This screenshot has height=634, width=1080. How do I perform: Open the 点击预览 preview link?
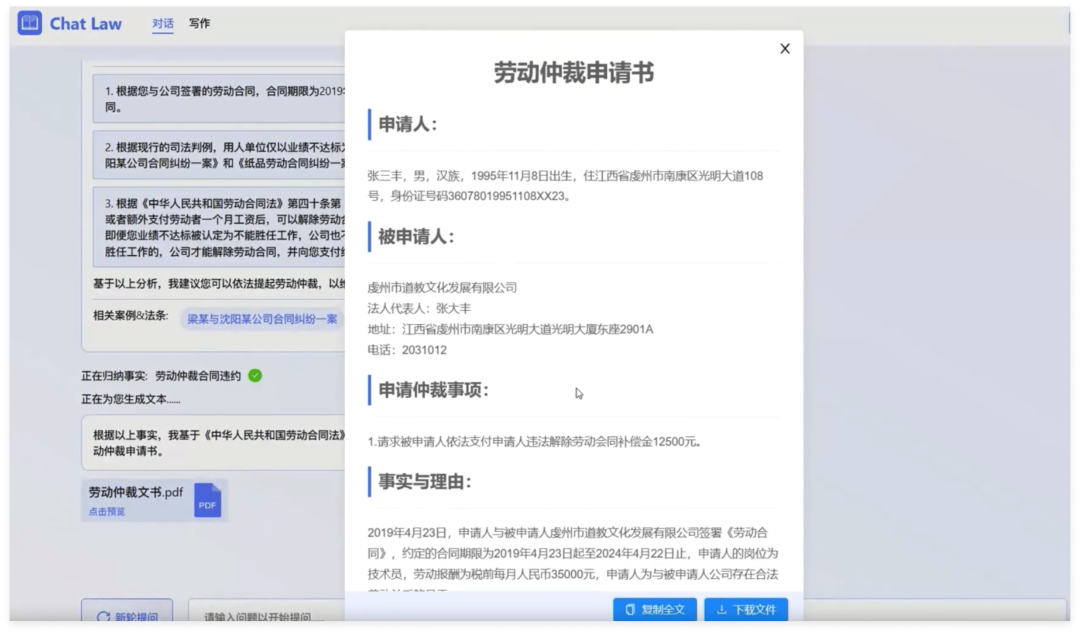pyautogui.click(x=107, y=512)
